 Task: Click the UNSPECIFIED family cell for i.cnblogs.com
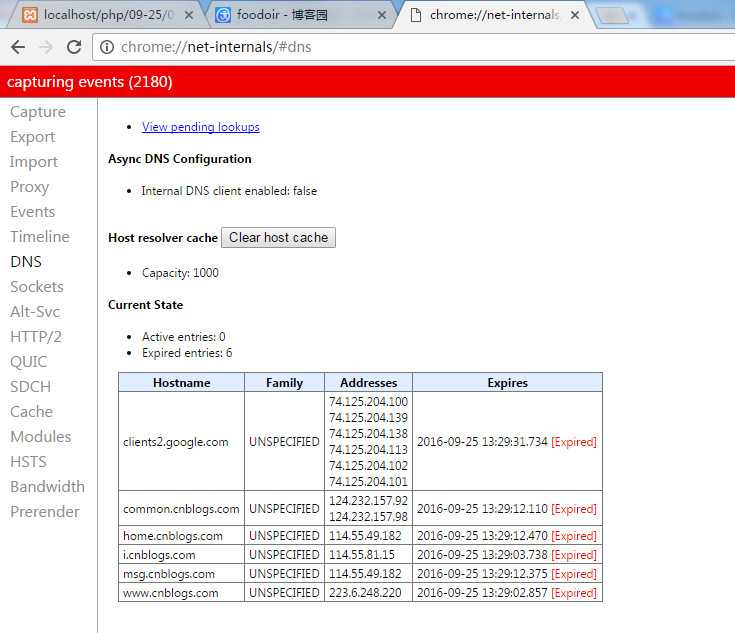click(x=284, y=555)
